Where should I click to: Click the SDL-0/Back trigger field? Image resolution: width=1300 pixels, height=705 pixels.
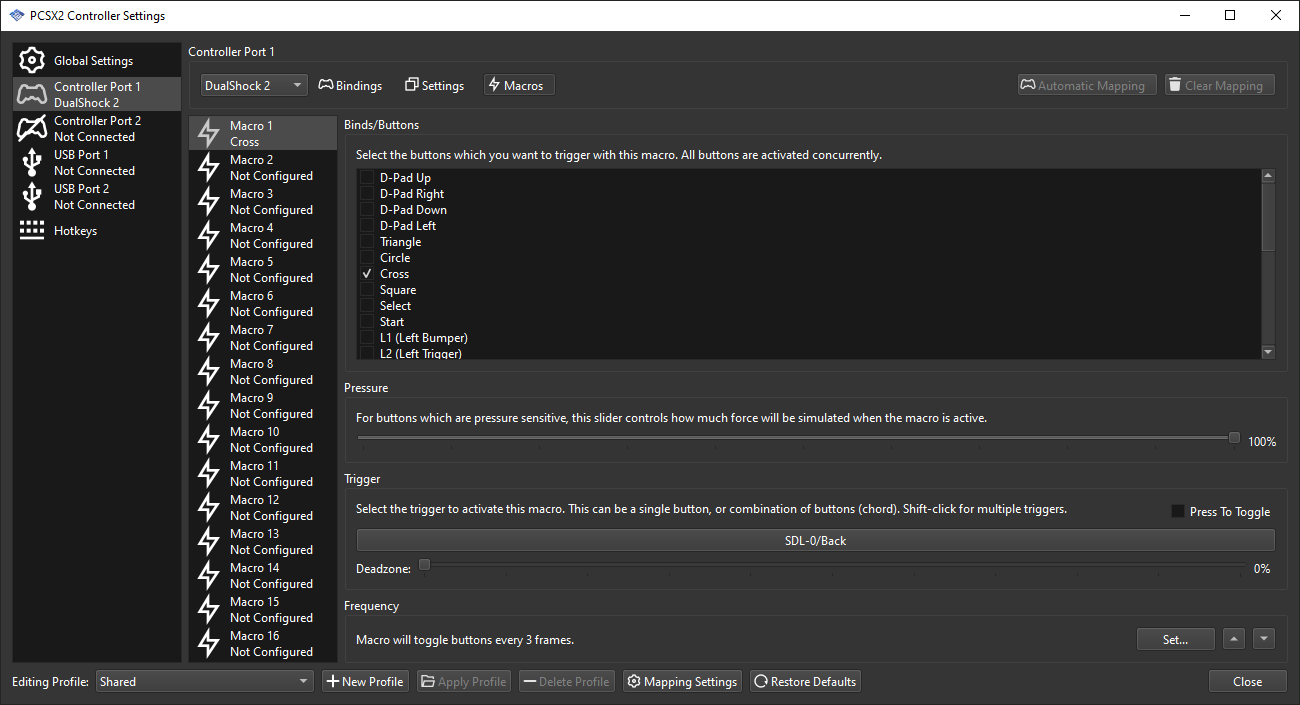tap(815, 540)
